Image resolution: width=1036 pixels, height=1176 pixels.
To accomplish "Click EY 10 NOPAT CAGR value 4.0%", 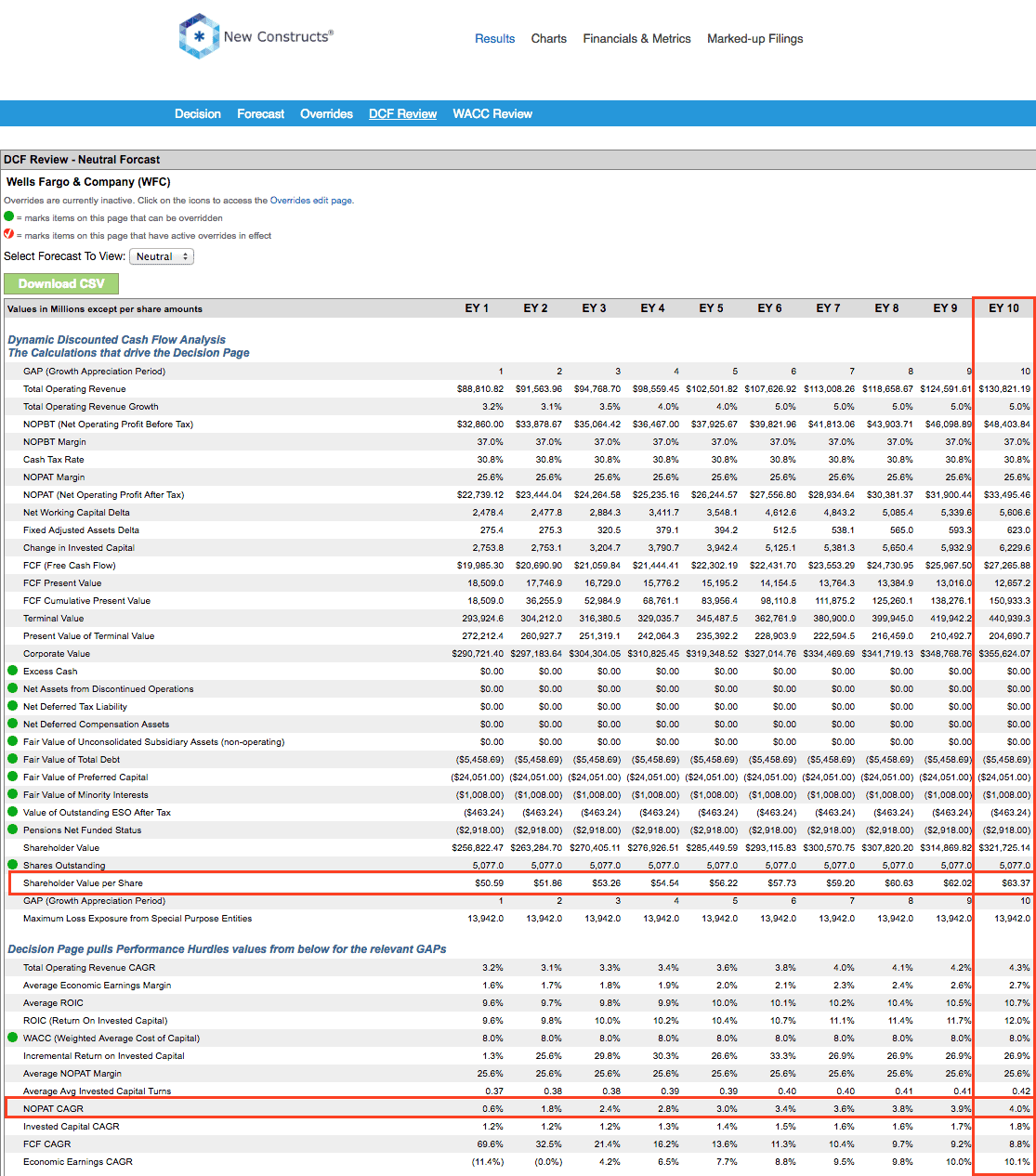I will click(x=1019, y=1108).
